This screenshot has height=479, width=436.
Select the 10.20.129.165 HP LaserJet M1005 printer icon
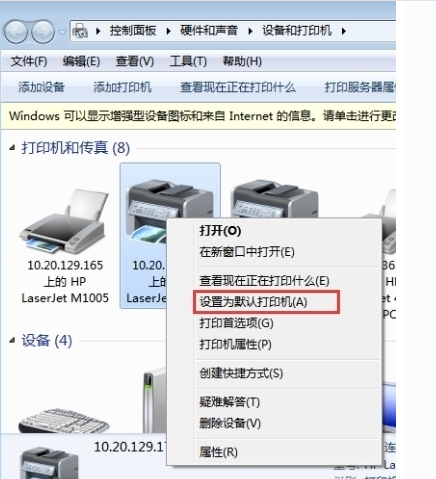[65, 221]
